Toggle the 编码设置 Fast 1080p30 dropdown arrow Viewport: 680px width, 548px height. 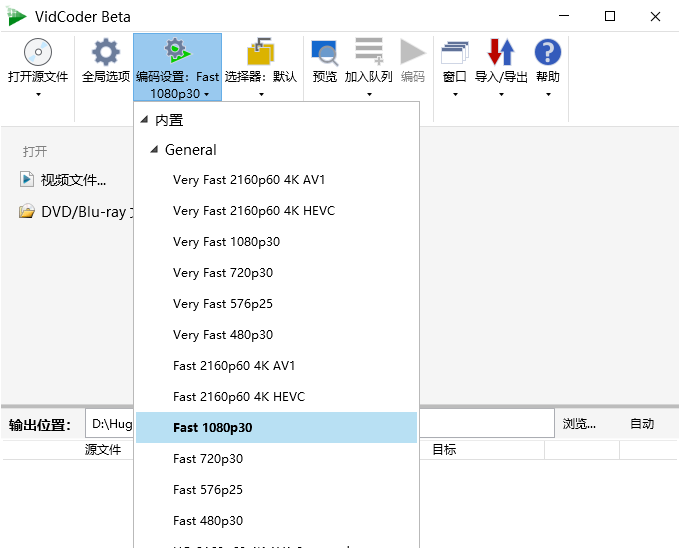(x=206, y=94)
